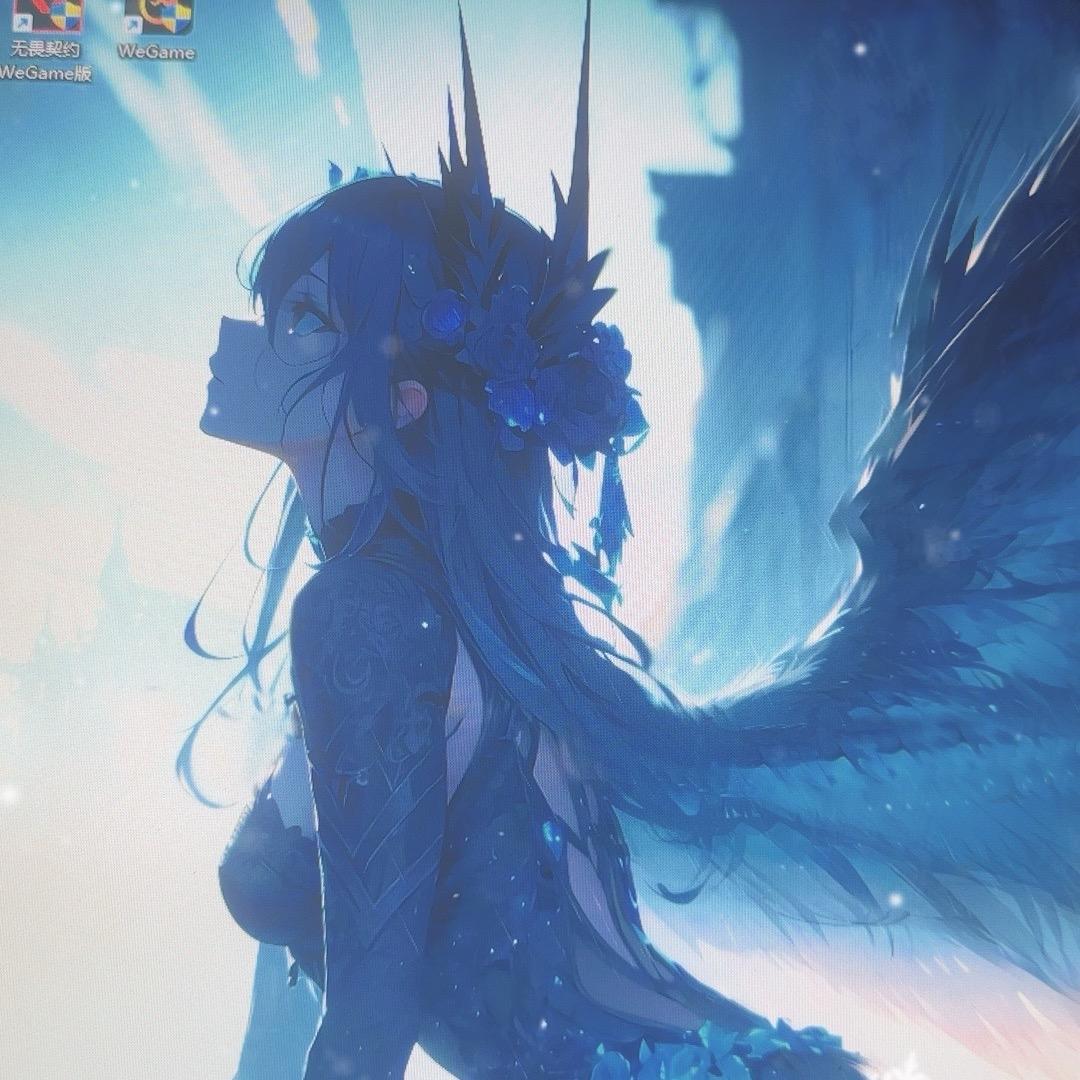Click the blue flowers at the dress bottom
Screen dimensions: 1080x1080
coord(700,1045)
